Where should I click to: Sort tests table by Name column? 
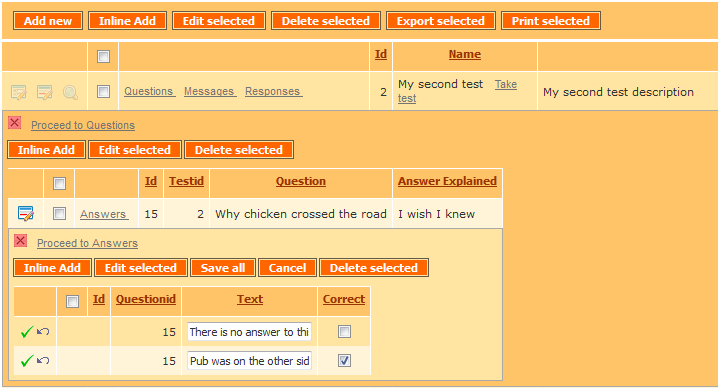[x=464, y=54]
